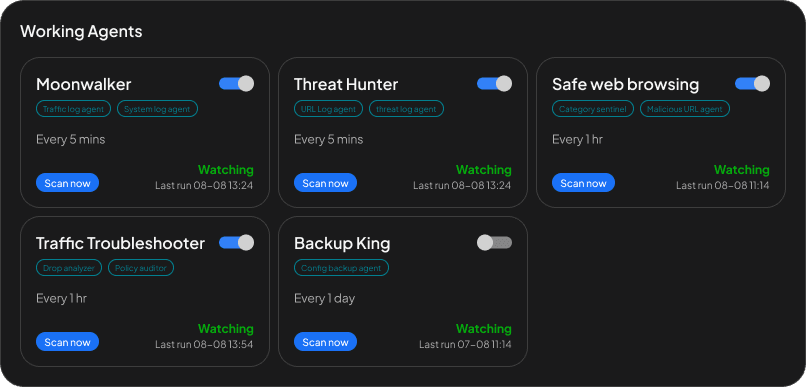This screenshot has width=806, height=387.
Task: Click the Backup King title
Action: [x=342, y=243]
